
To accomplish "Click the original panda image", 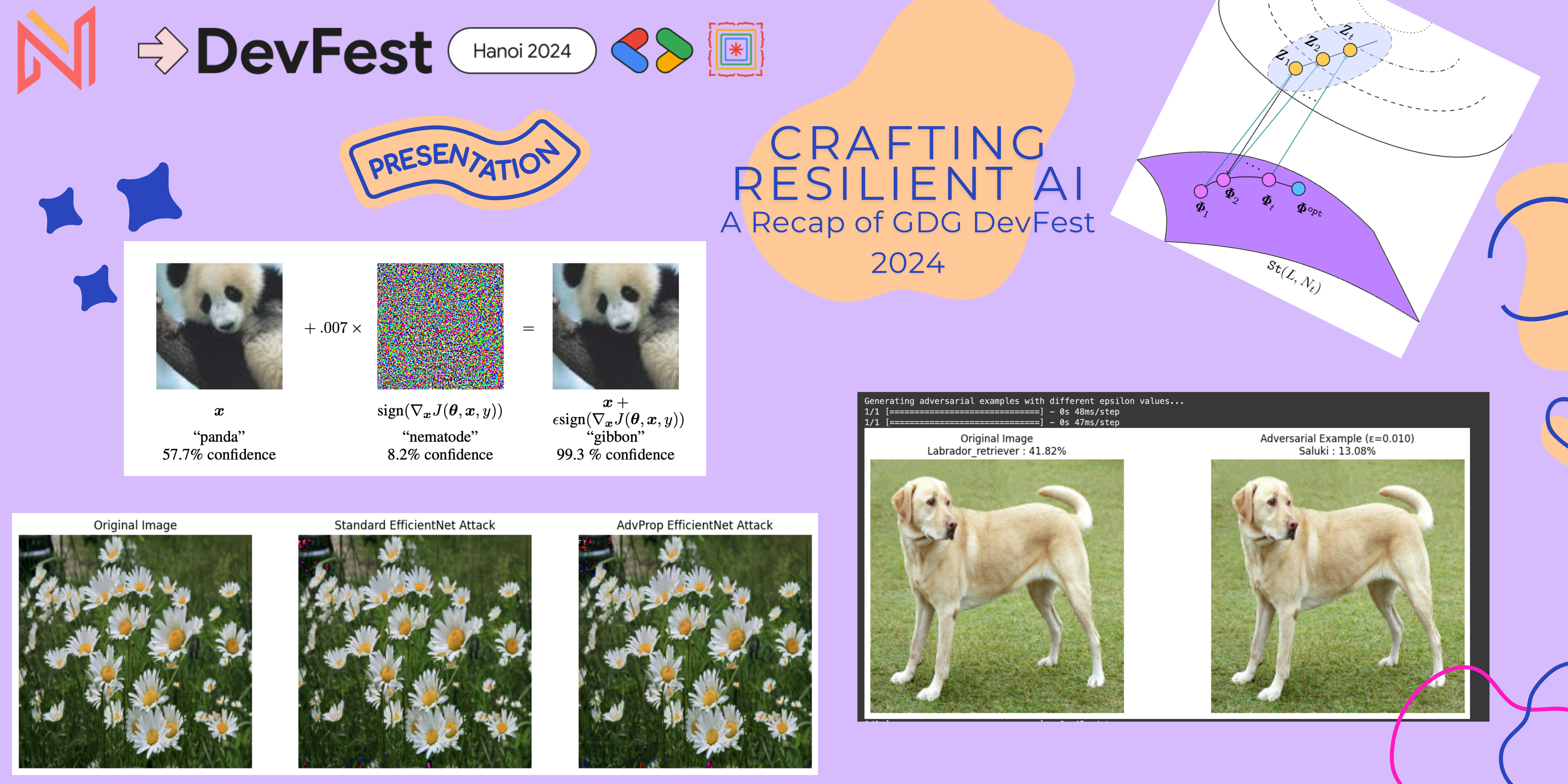I will (219, 326).
